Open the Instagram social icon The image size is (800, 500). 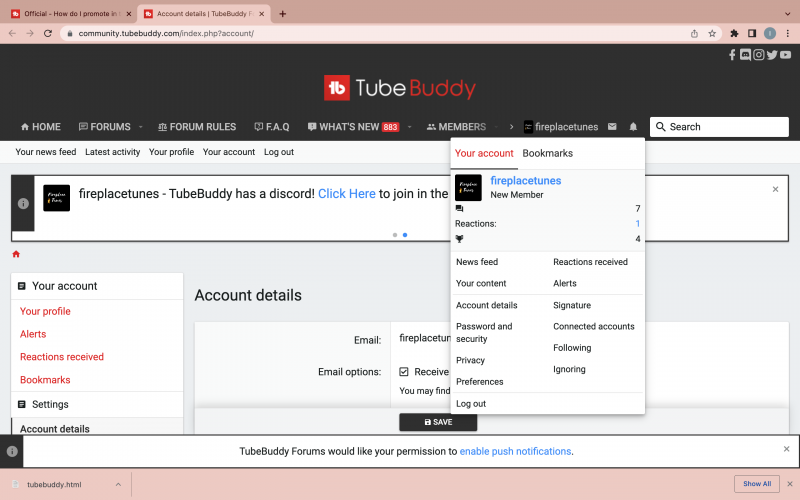(759, 55)
